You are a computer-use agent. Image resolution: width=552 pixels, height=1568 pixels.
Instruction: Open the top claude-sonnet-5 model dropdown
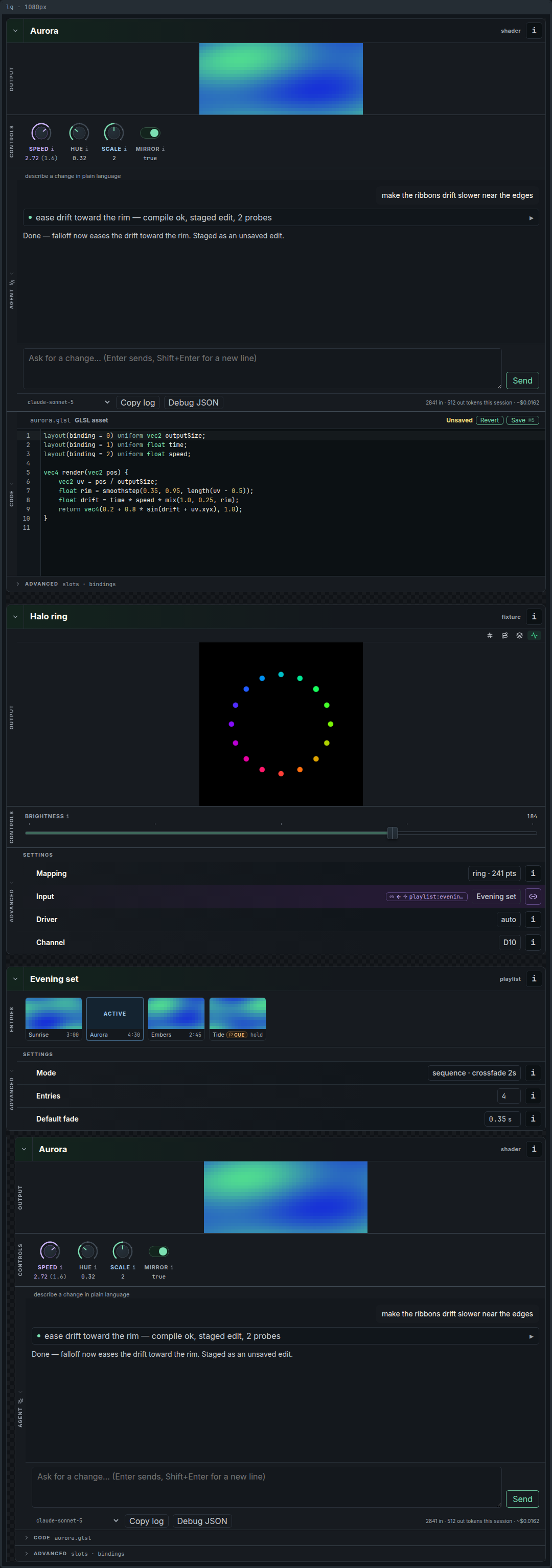pos(68,402)
